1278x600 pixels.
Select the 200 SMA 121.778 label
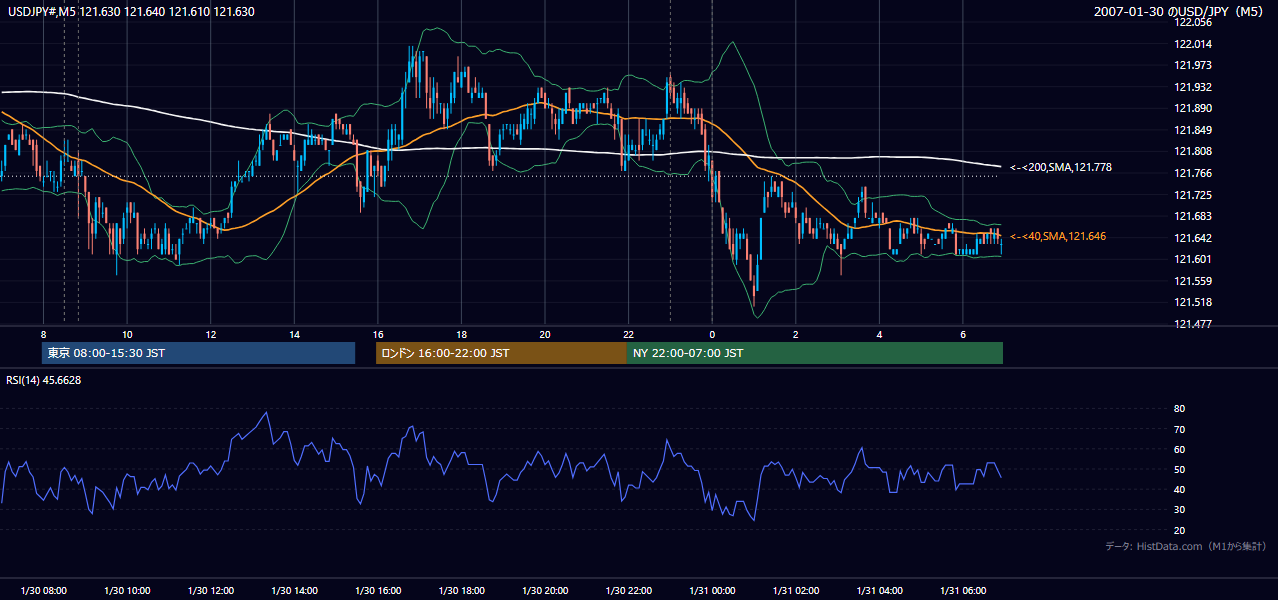pyautogui.click(x=1061, y=167)
